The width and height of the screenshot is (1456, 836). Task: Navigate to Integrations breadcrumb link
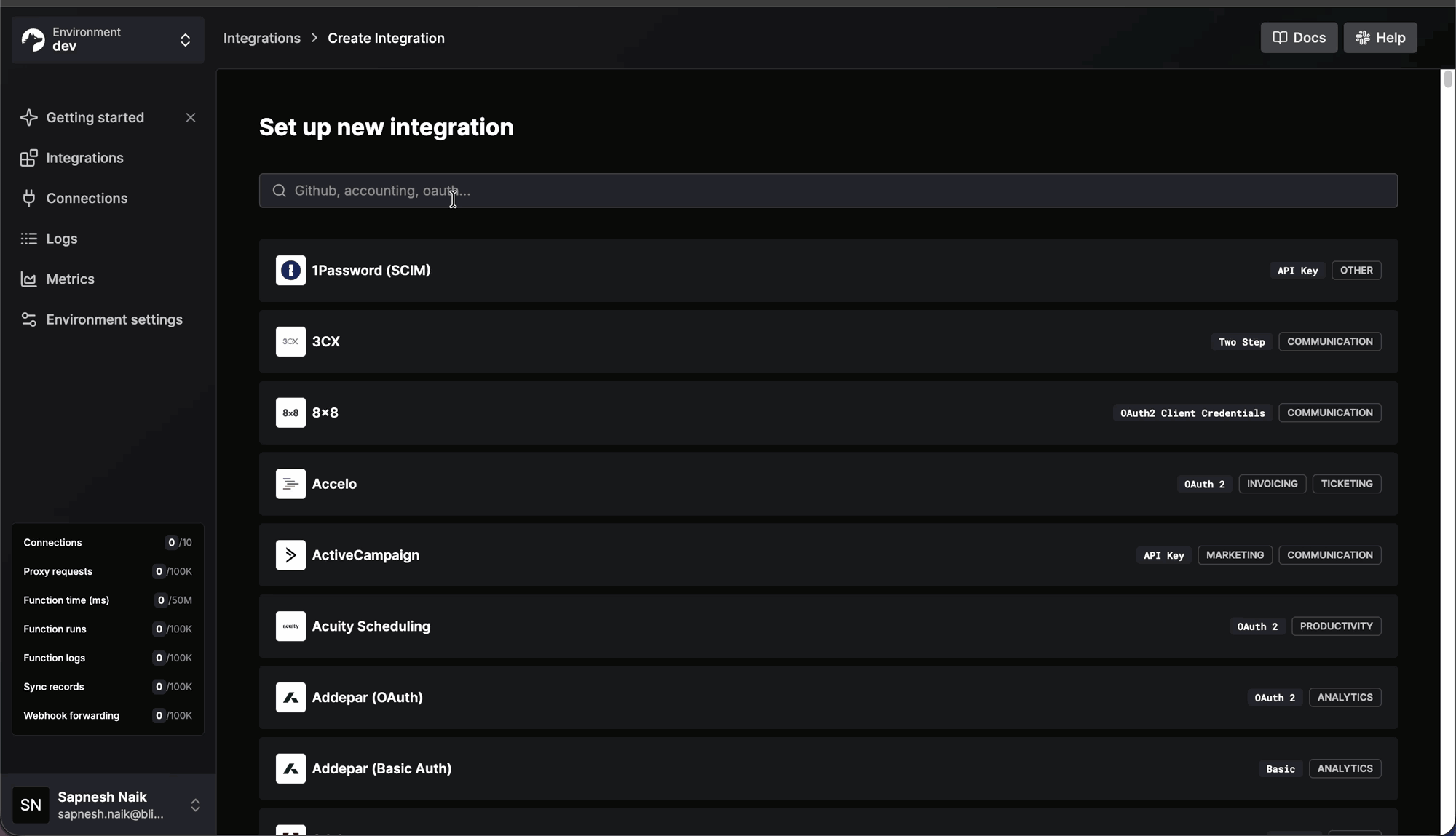pyautogui.click(x=261, y=39)
